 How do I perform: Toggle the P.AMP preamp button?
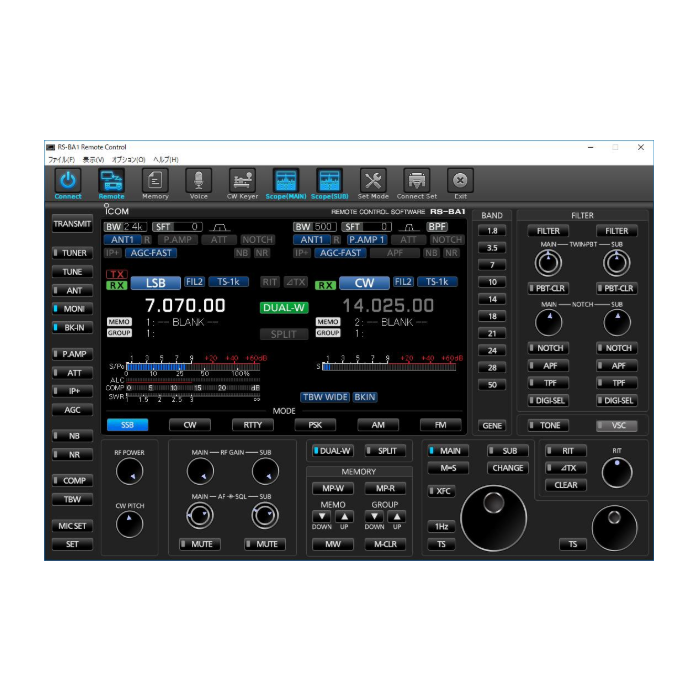(x=72, y=354)
